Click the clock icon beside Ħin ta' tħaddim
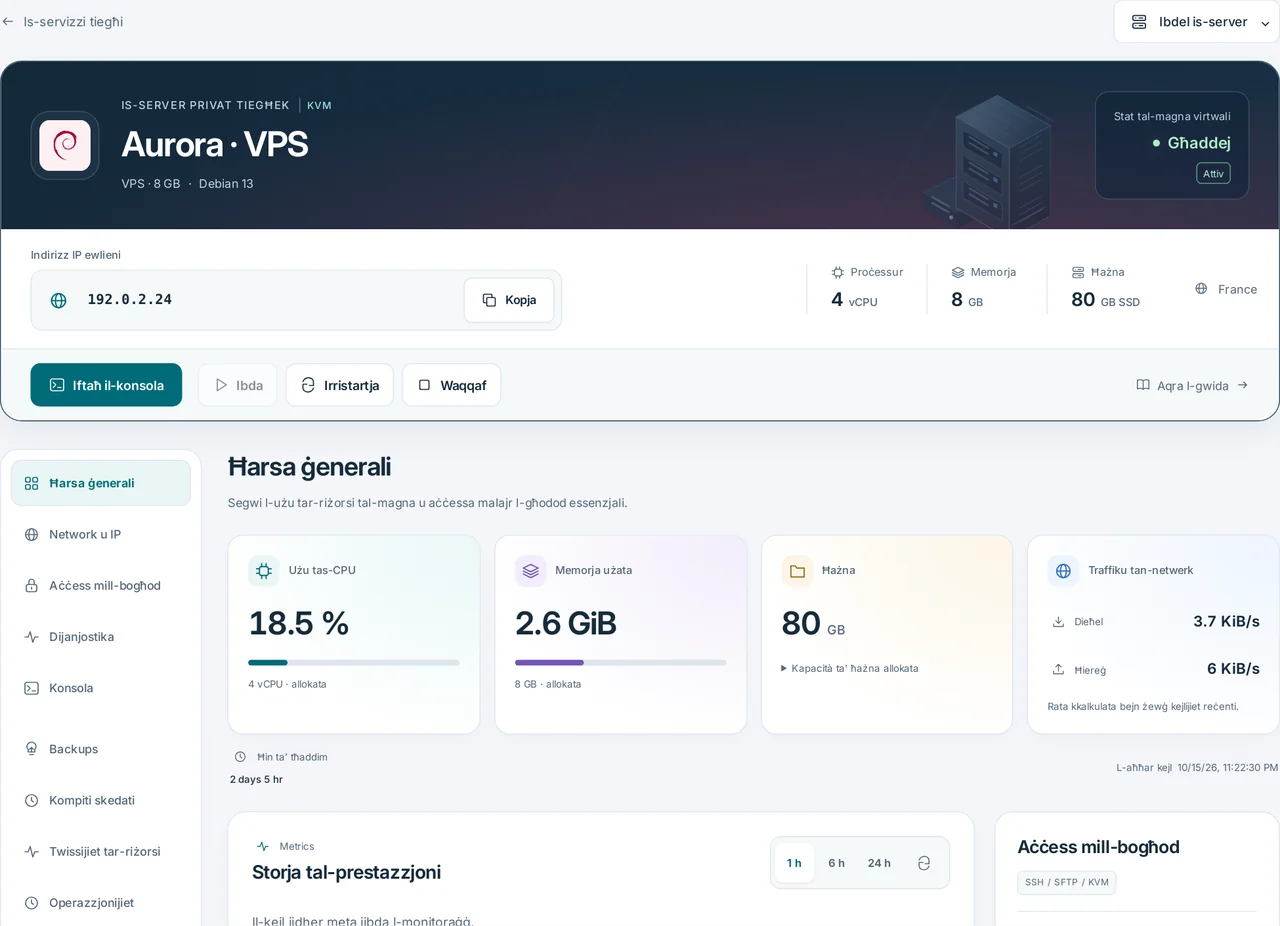 pos(240,757)
